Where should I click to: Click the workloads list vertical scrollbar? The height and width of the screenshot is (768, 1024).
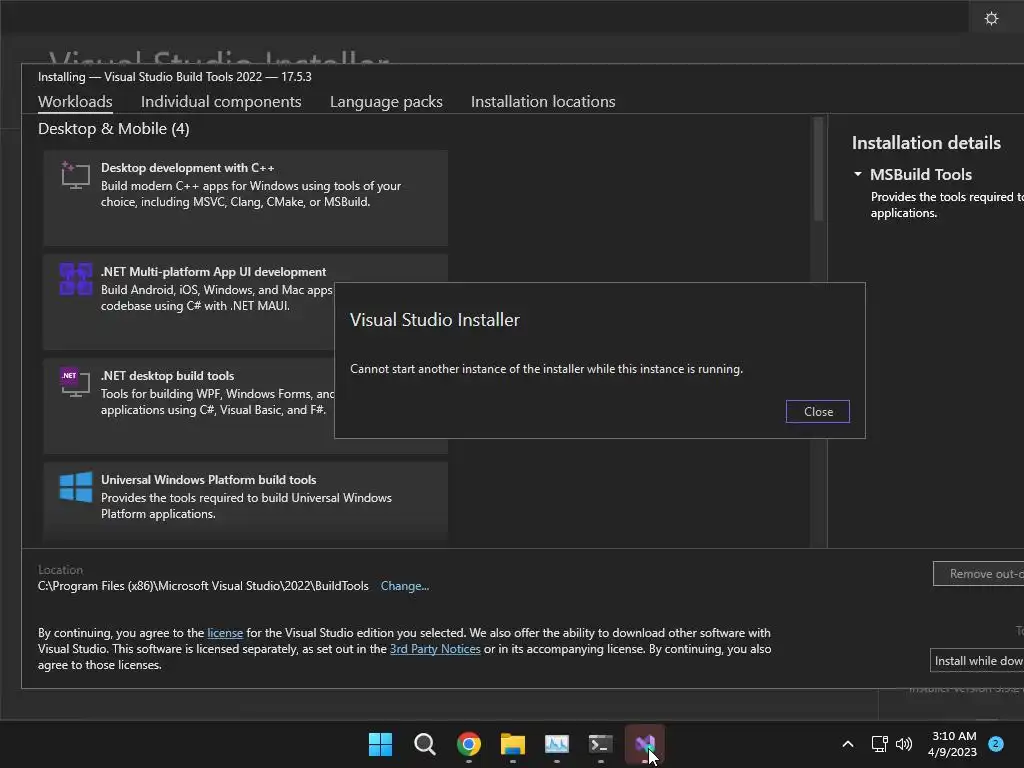coord(818,170)
